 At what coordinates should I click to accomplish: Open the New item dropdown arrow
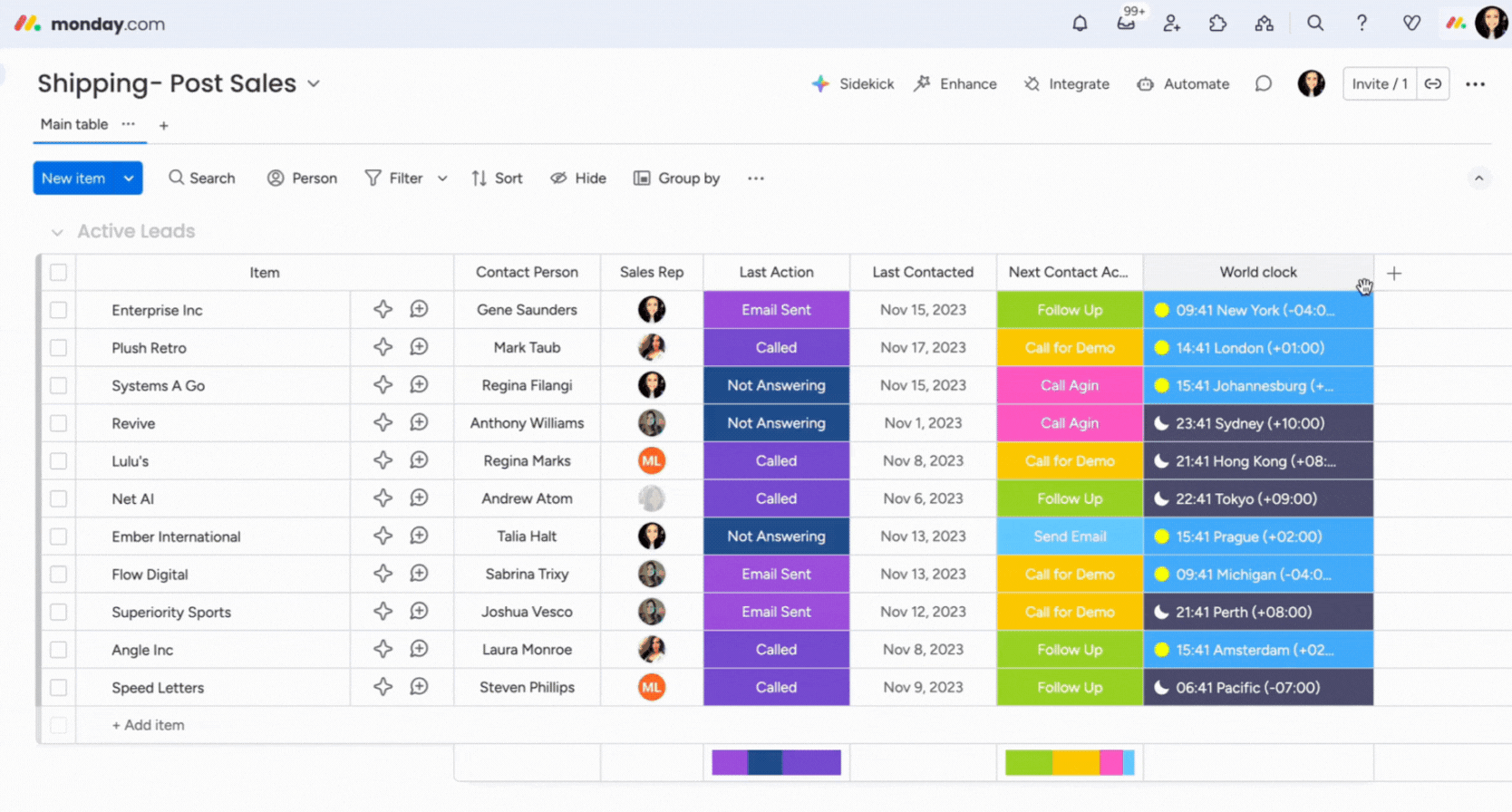[129, 179]
